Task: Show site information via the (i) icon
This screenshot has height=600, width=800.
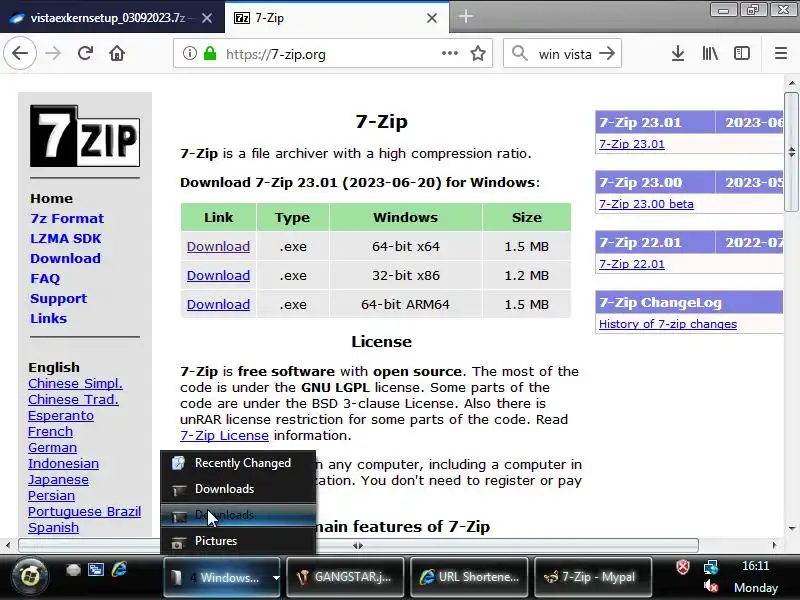Action: [x=189, y=53]
